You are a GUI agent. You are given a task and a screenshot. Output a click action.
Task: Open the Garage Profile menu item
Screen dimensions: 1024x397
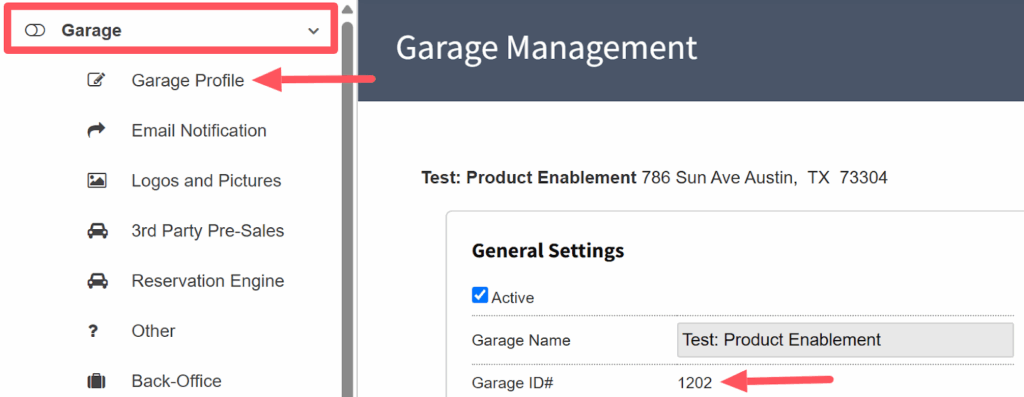coord(188,80)
